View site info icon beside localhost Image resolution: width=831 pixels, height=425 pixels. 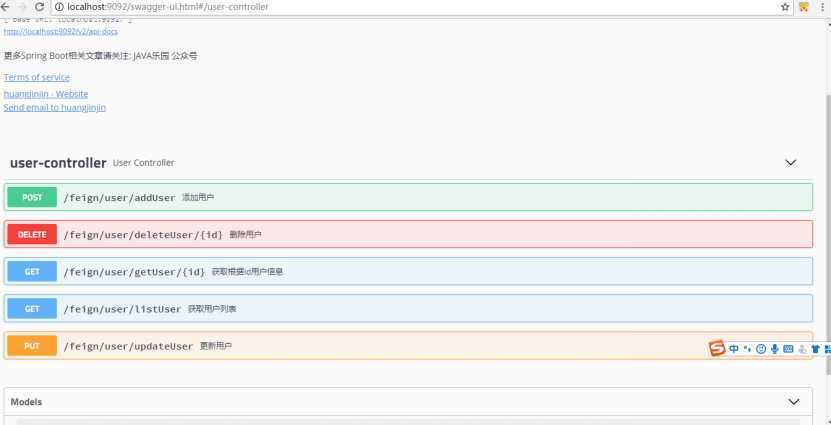click(59, 7)
